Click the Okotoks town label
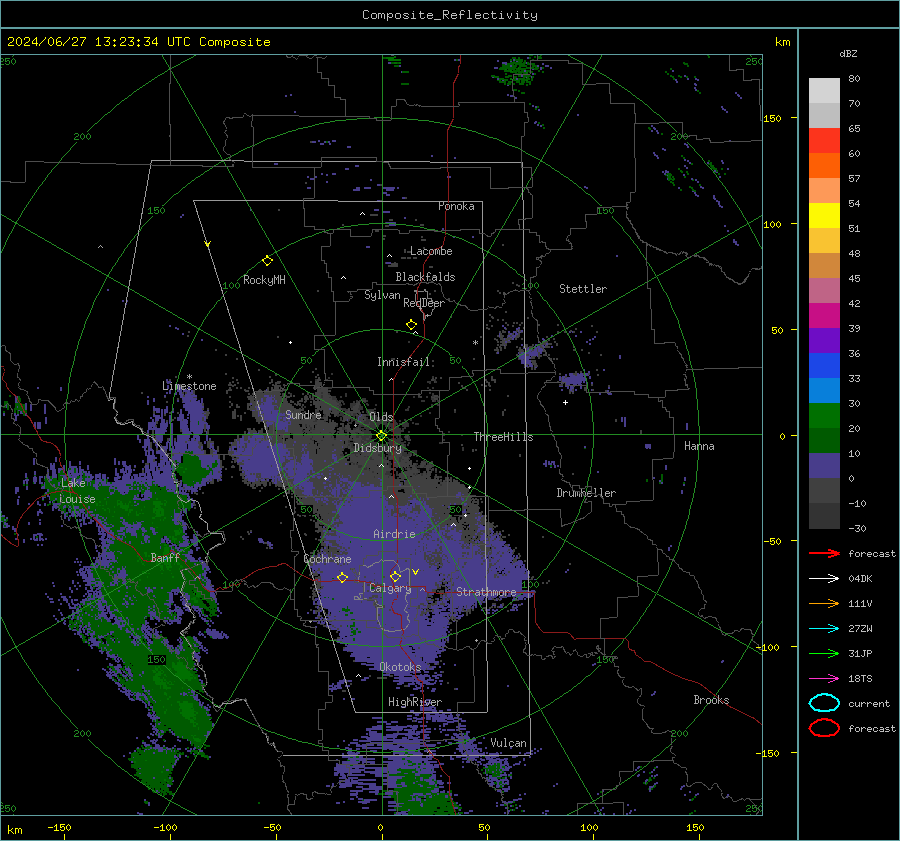 tap(401, 667)
